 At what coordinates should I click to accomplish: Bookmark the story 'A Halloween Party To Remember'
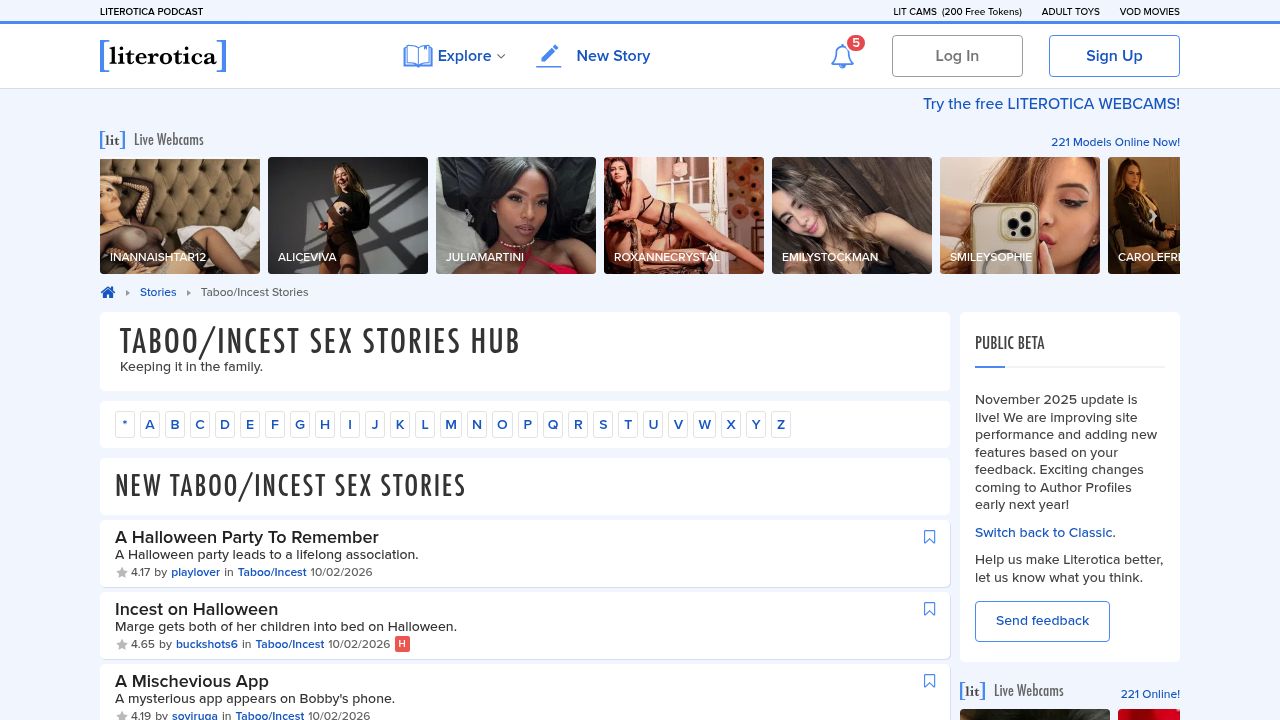[x=929, y=537]
